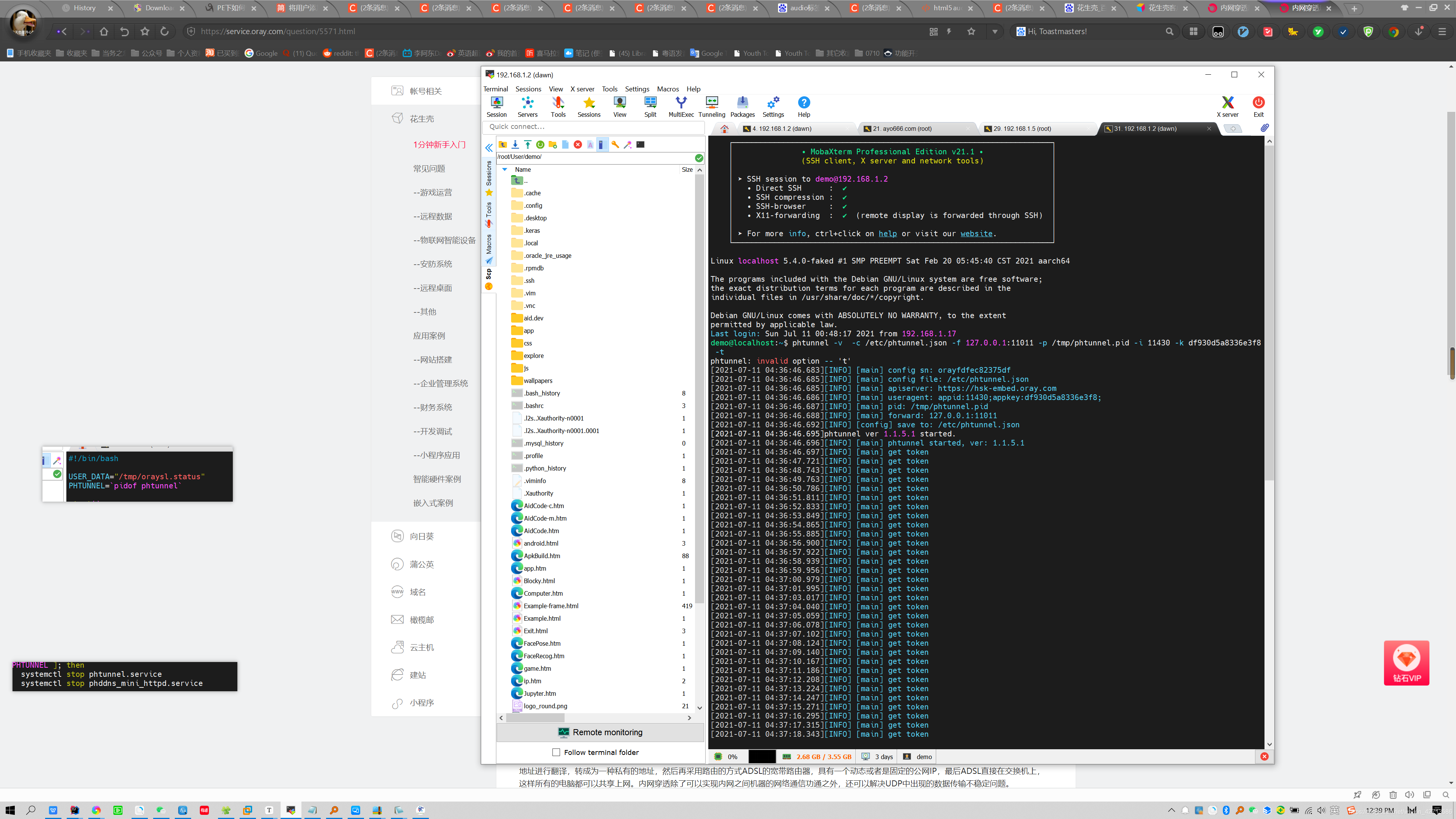Click the Quick connect field

593,127
